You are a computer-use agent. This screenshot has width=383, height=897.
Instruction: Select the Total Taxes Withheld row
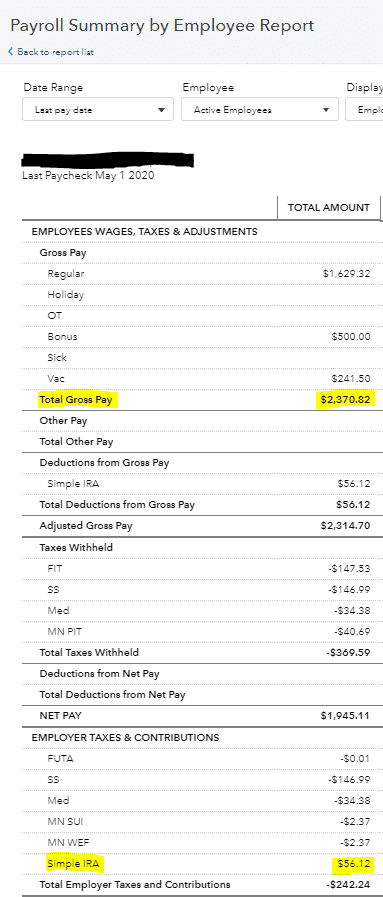(x=202, y=653)
